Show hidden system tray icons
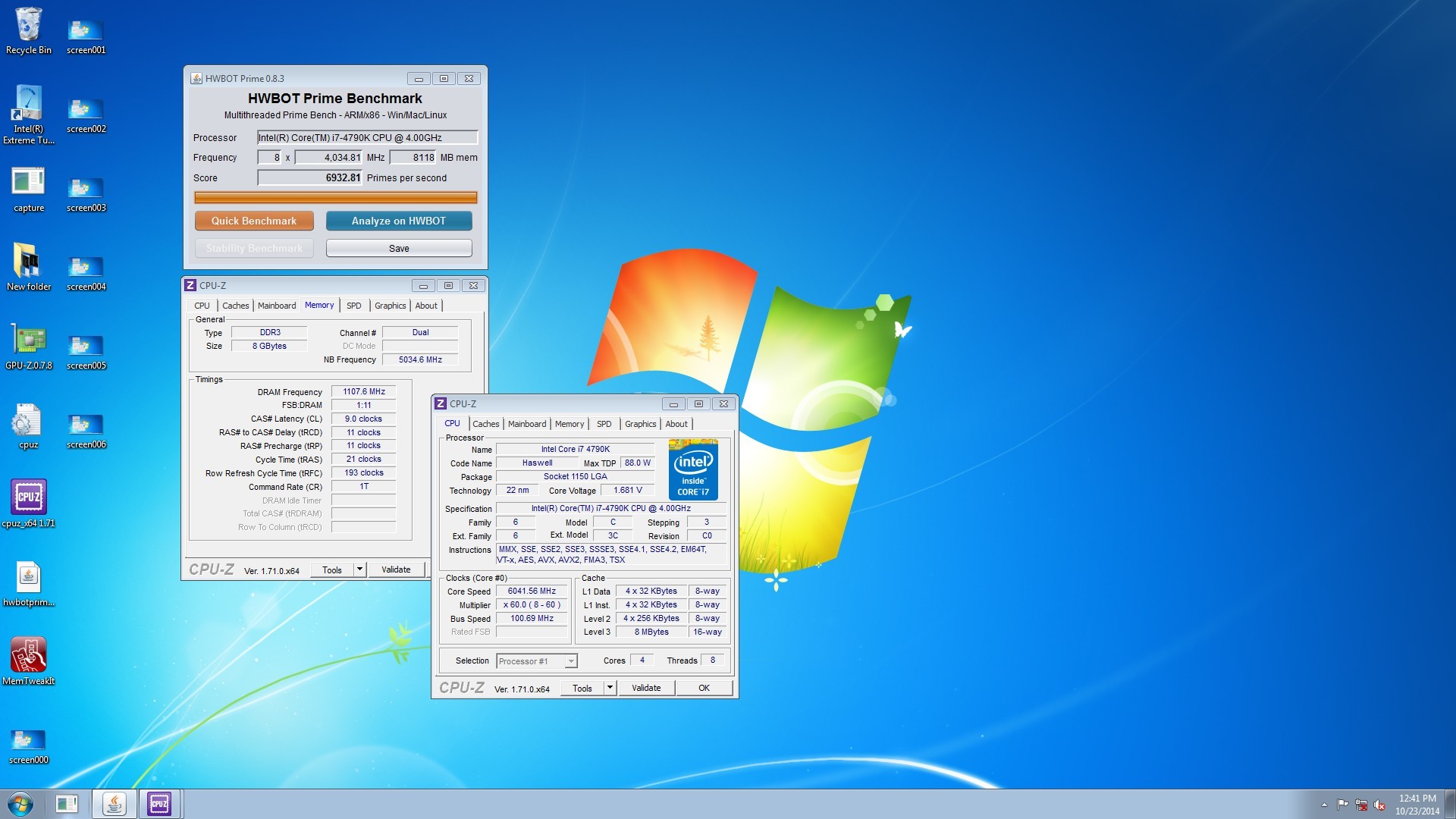1456x819 pixels. [1324, 805]
